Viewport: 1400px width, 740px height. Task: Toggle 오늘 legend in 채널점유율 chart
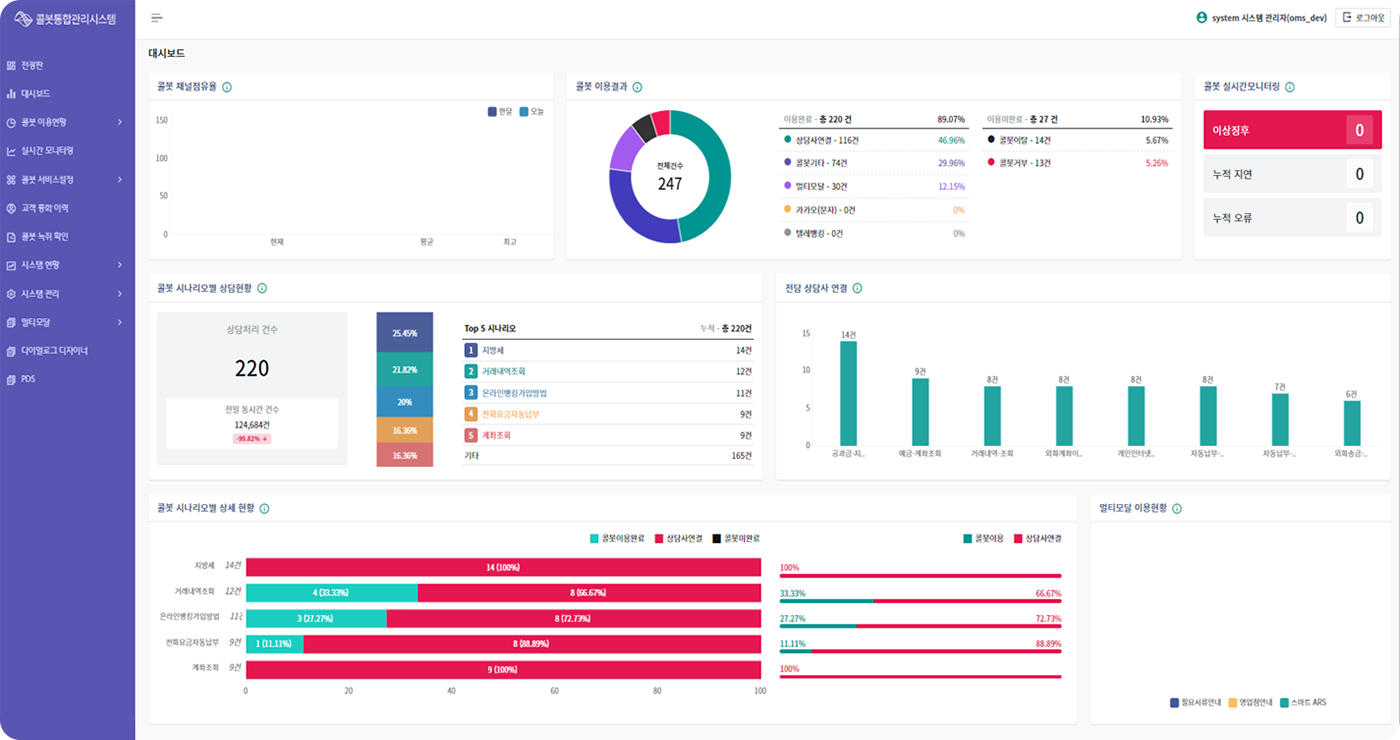(531, 111)
